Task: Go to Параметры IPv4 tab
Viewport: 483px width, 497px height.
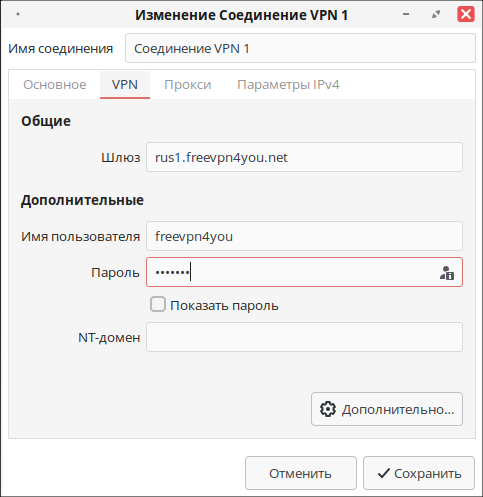Action: (x=288, y=85)
